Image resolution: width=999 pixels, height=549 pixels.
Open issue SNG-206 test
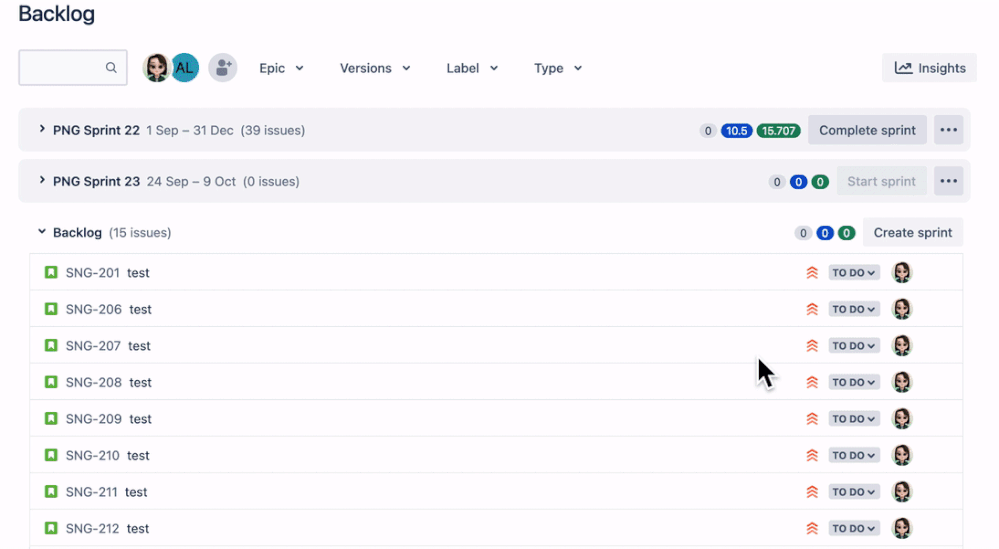(496, 309)
